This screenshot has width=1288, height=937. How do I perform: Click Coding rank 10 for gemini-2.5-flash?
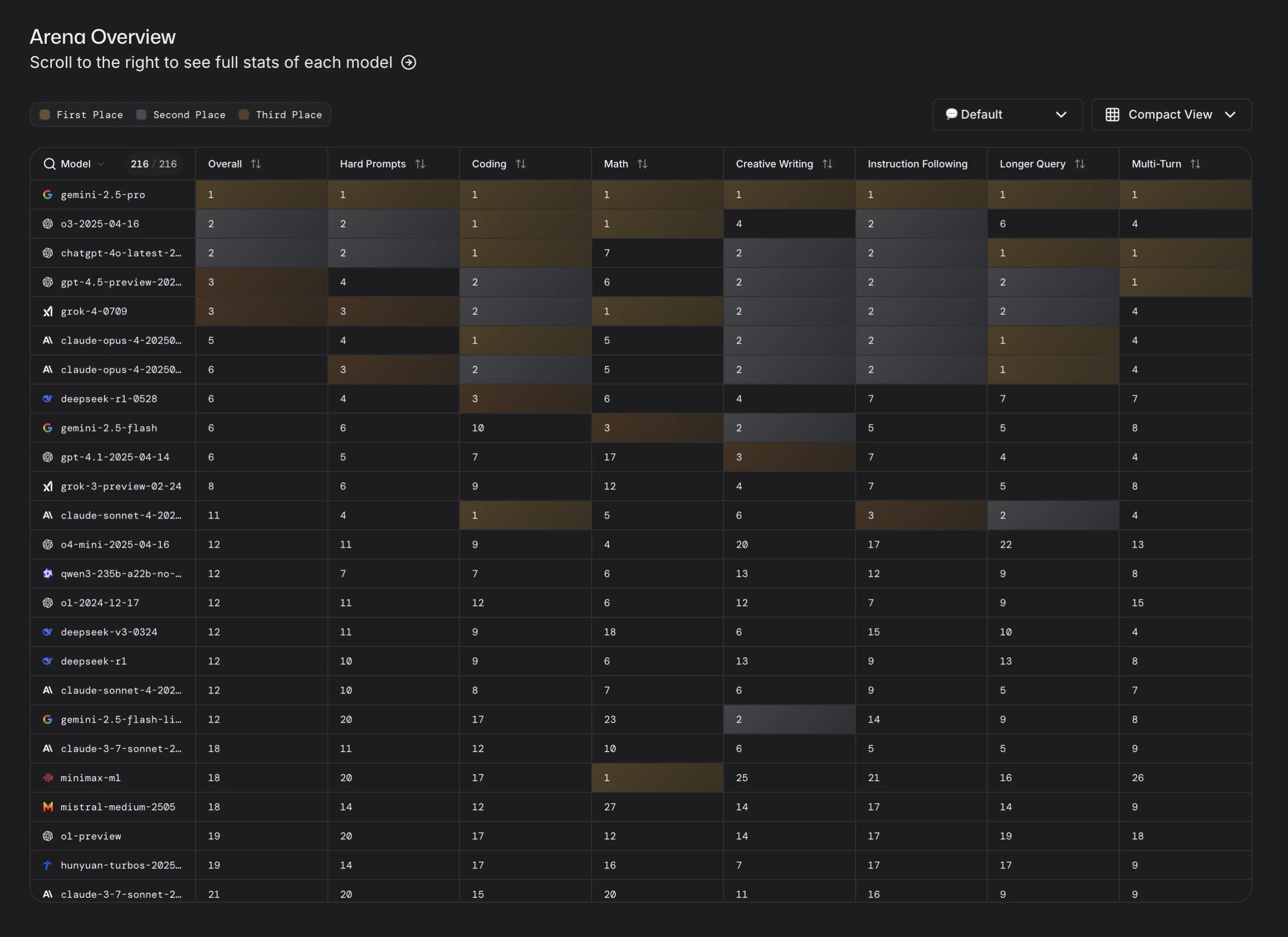point(525,428)
